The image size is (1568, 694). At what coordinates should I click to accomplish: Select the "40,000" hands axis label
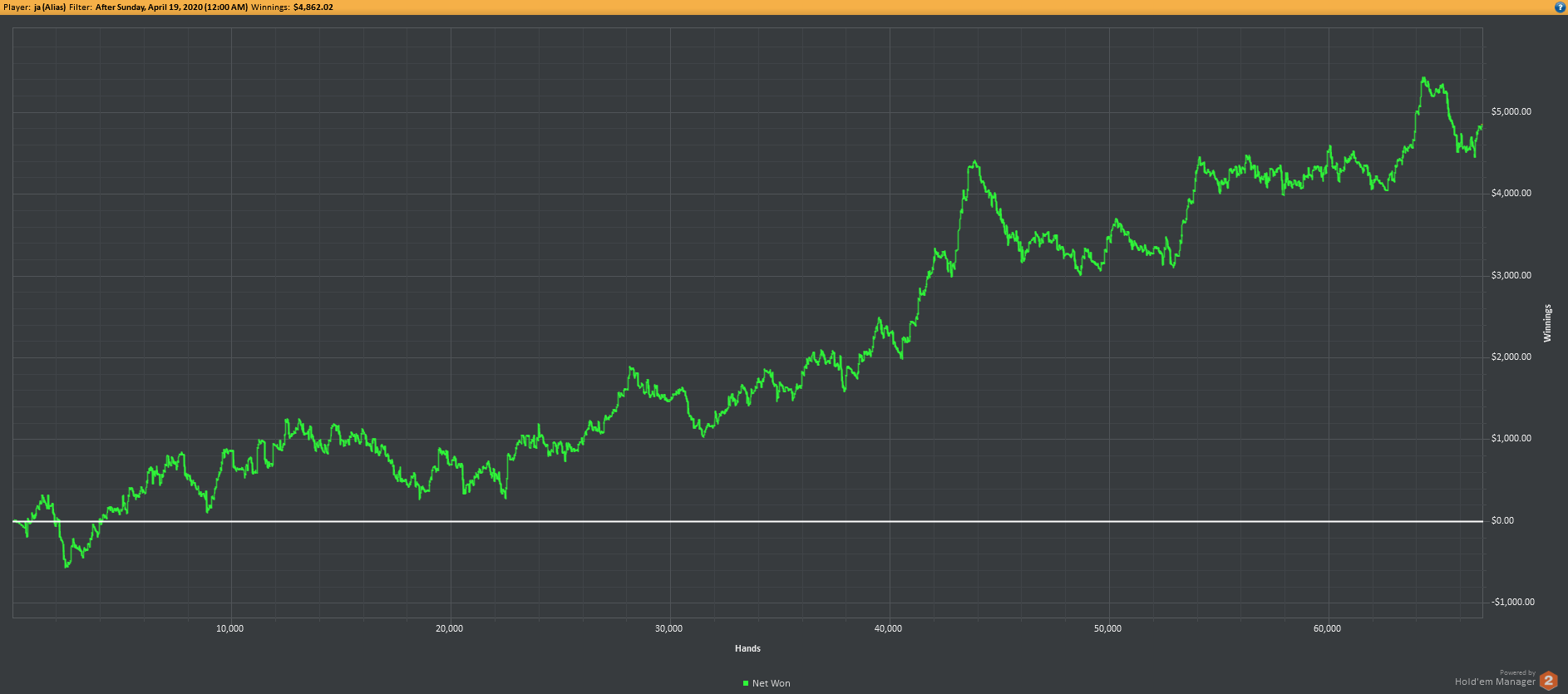[x=889, y=628]
